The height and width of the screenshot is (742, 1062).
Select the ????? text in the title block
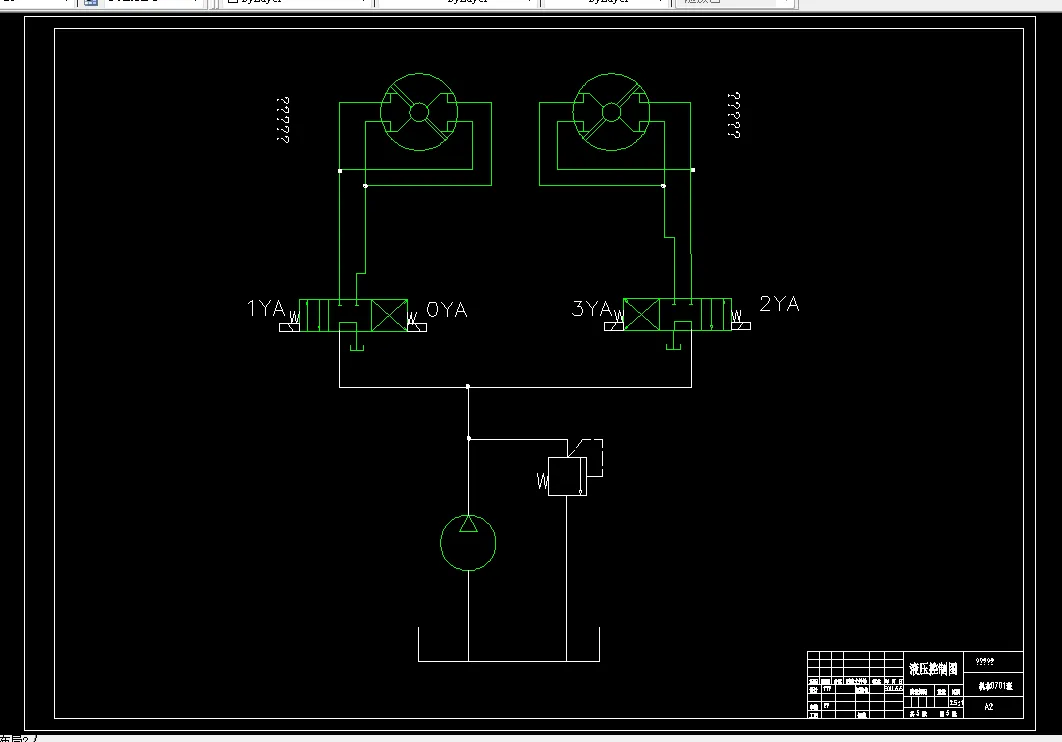click(x=985, y=661)
